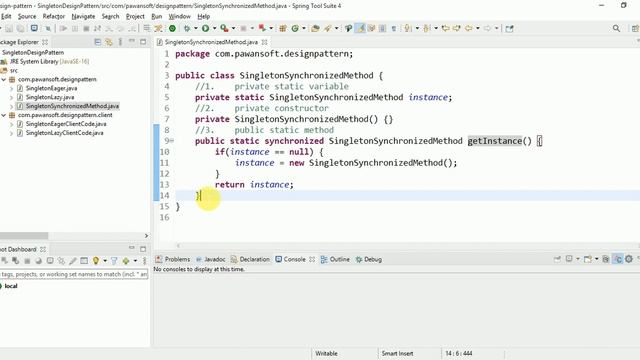
Task: Click the Boot Dashboard filter text field
Action: [74, 274]
